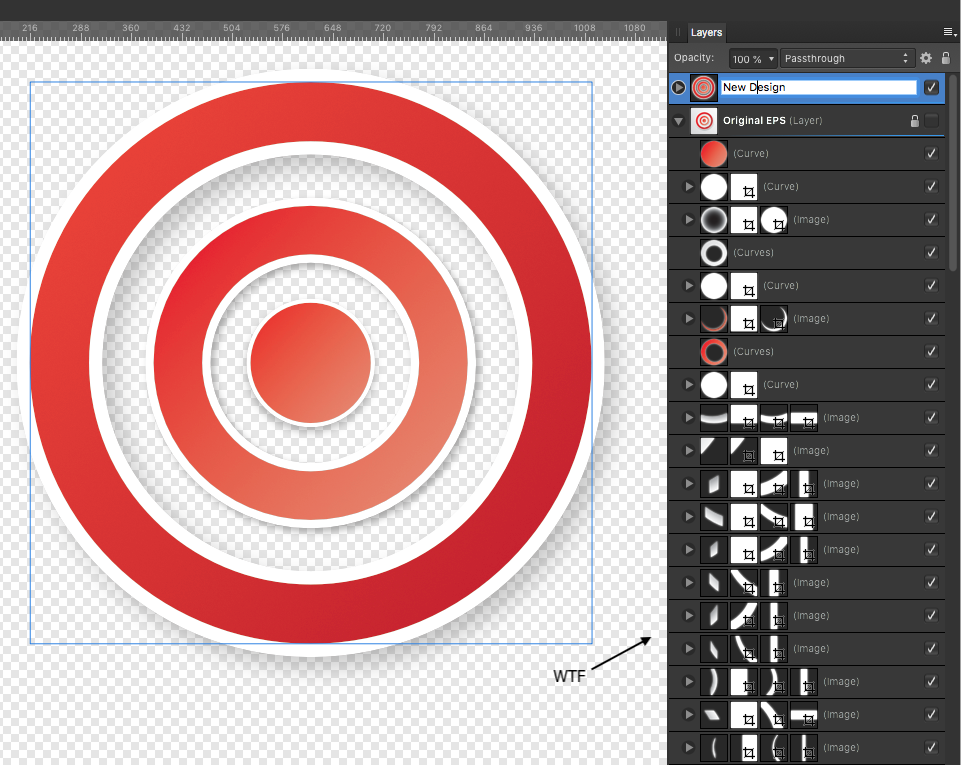
Task: Collapse the Original EPS layer
Action: point(678,121)
